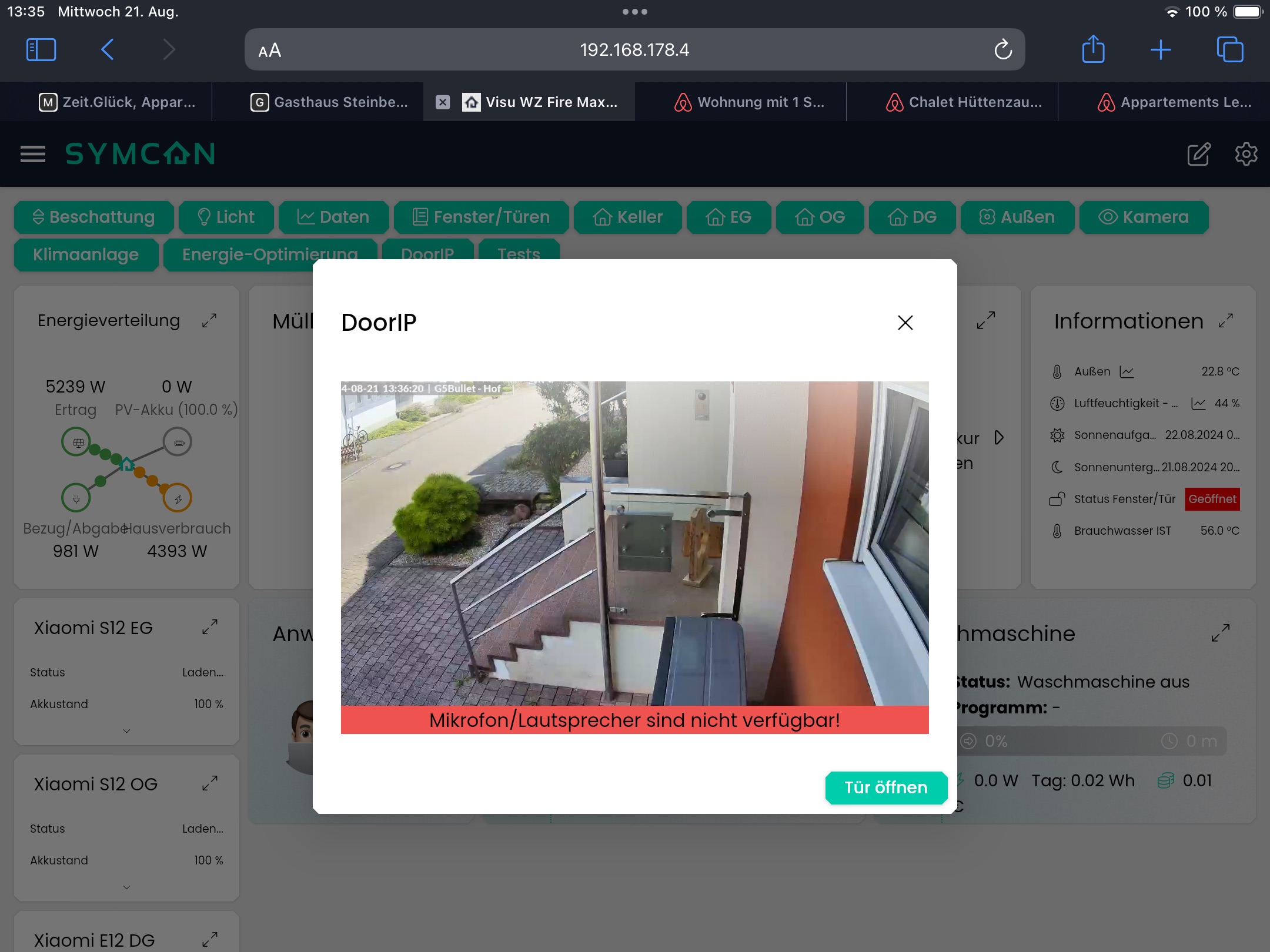
Task: Click the PV-Akku battery icon
Action: coord(178,443)
